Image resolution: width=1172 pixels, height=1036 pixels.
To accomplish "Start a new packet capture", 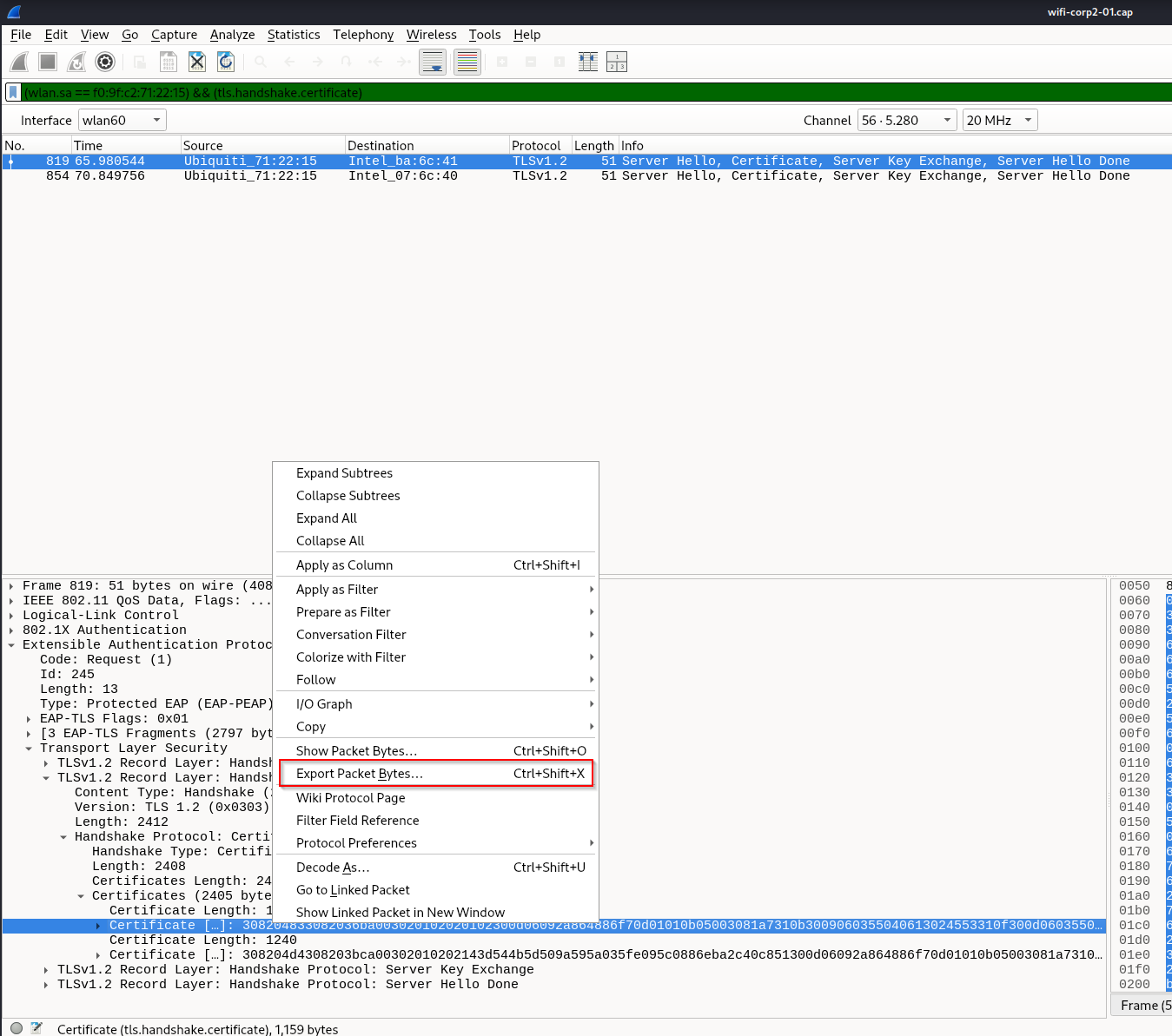I will point(18,62).
